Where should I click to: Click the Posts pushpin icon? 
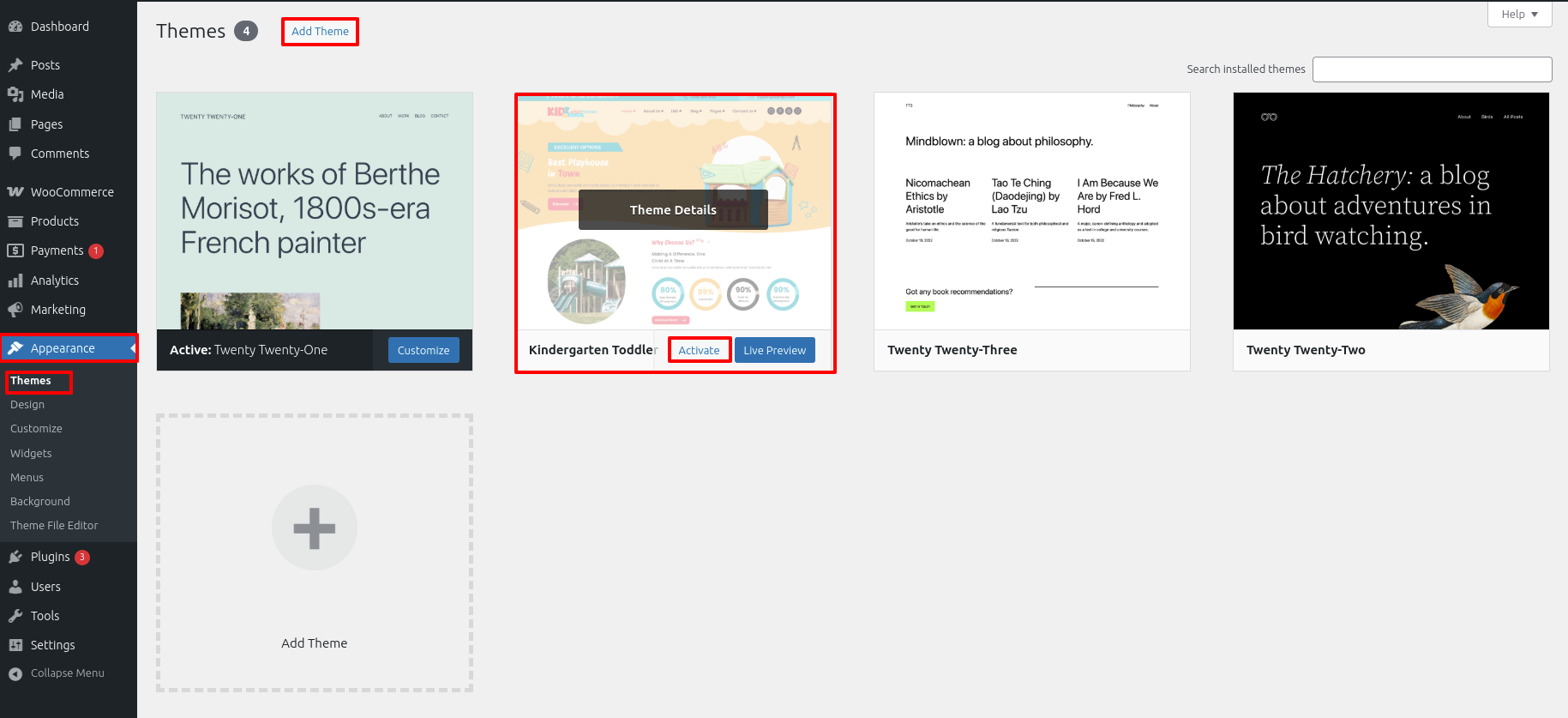pyautogui.click(x=15, y=65)
